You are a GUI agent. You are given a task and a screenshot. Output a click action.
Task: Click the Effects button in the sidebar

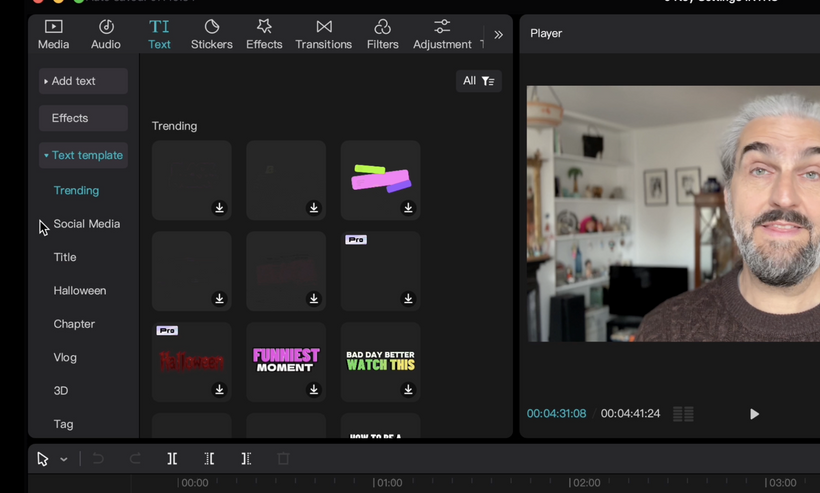tap(83, 118)
